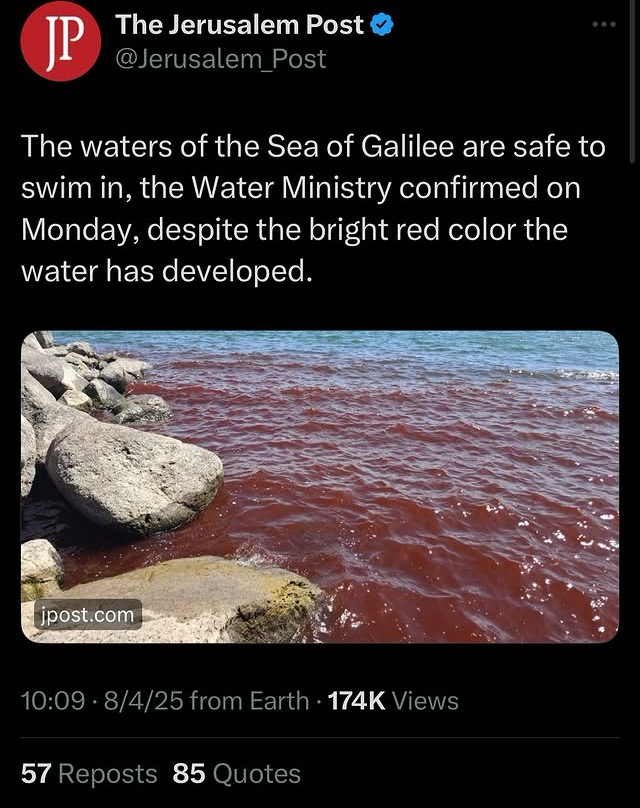
Task: Click the scrollbar thumb at right edge
Action: (x=632, y=82)
